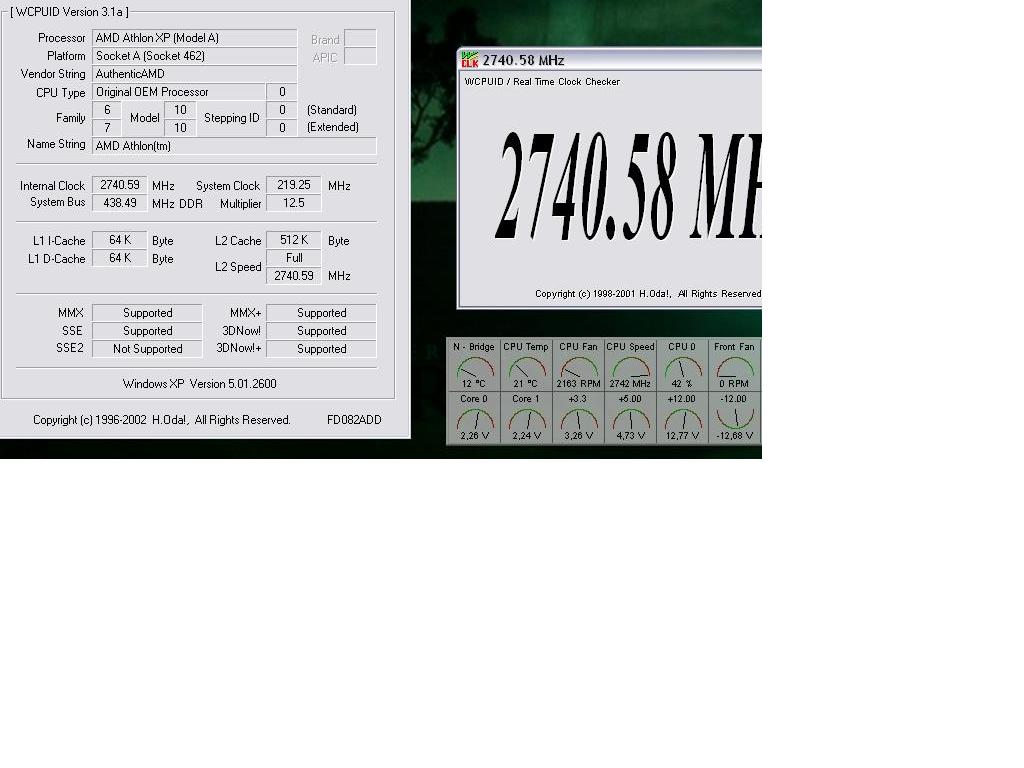
Task: Click the +3.3 voltage gauge
Action: click(x=578, y=417)
